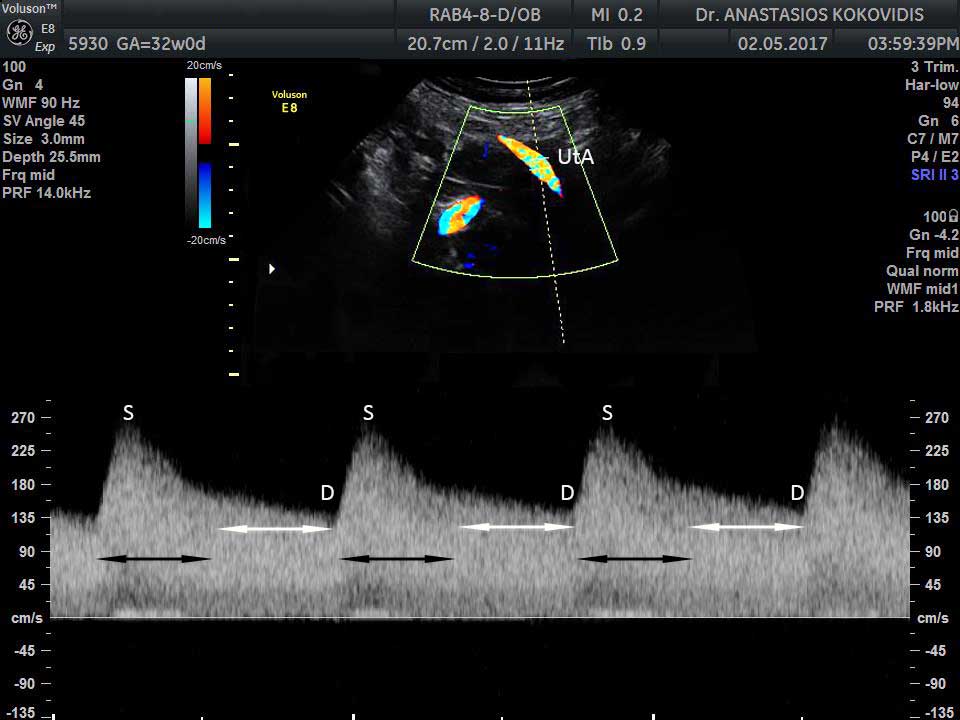Click the 'P4 / E2' setting
The width and height of the screenshot is (960, 720).
point(934,157)
